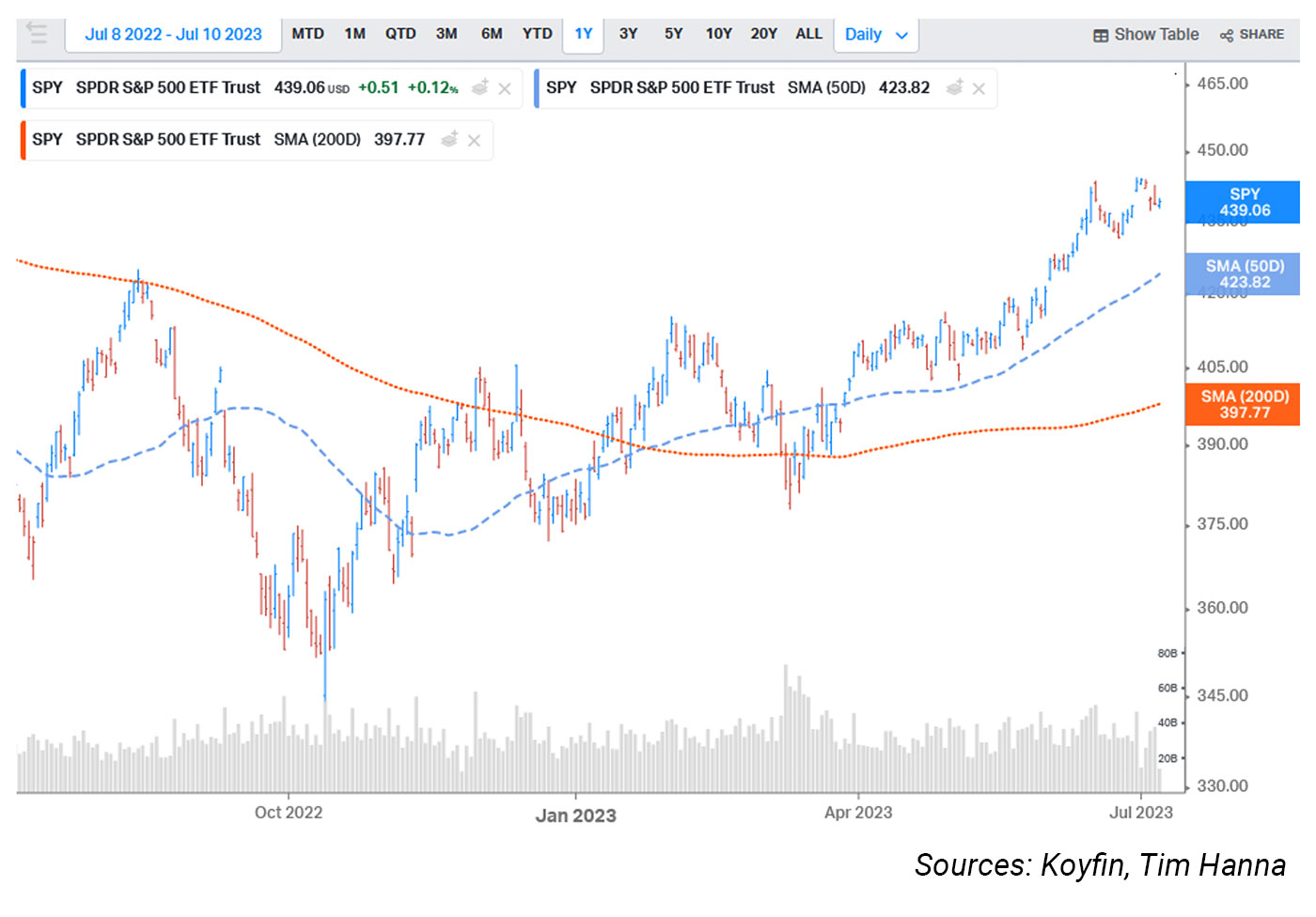Click the Show Table icon

click(1100, 36)
